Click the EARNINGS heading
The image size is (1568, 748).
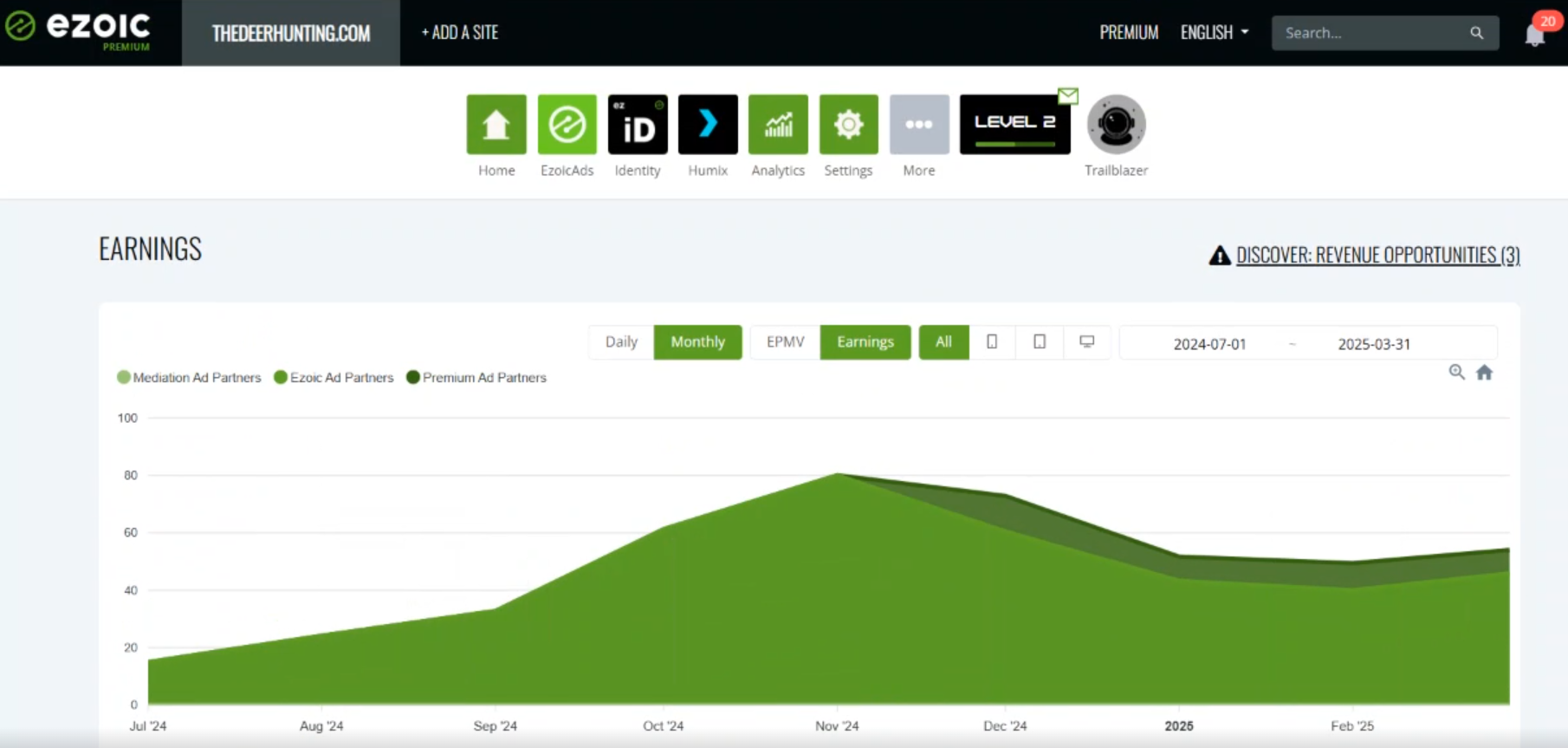150,249
